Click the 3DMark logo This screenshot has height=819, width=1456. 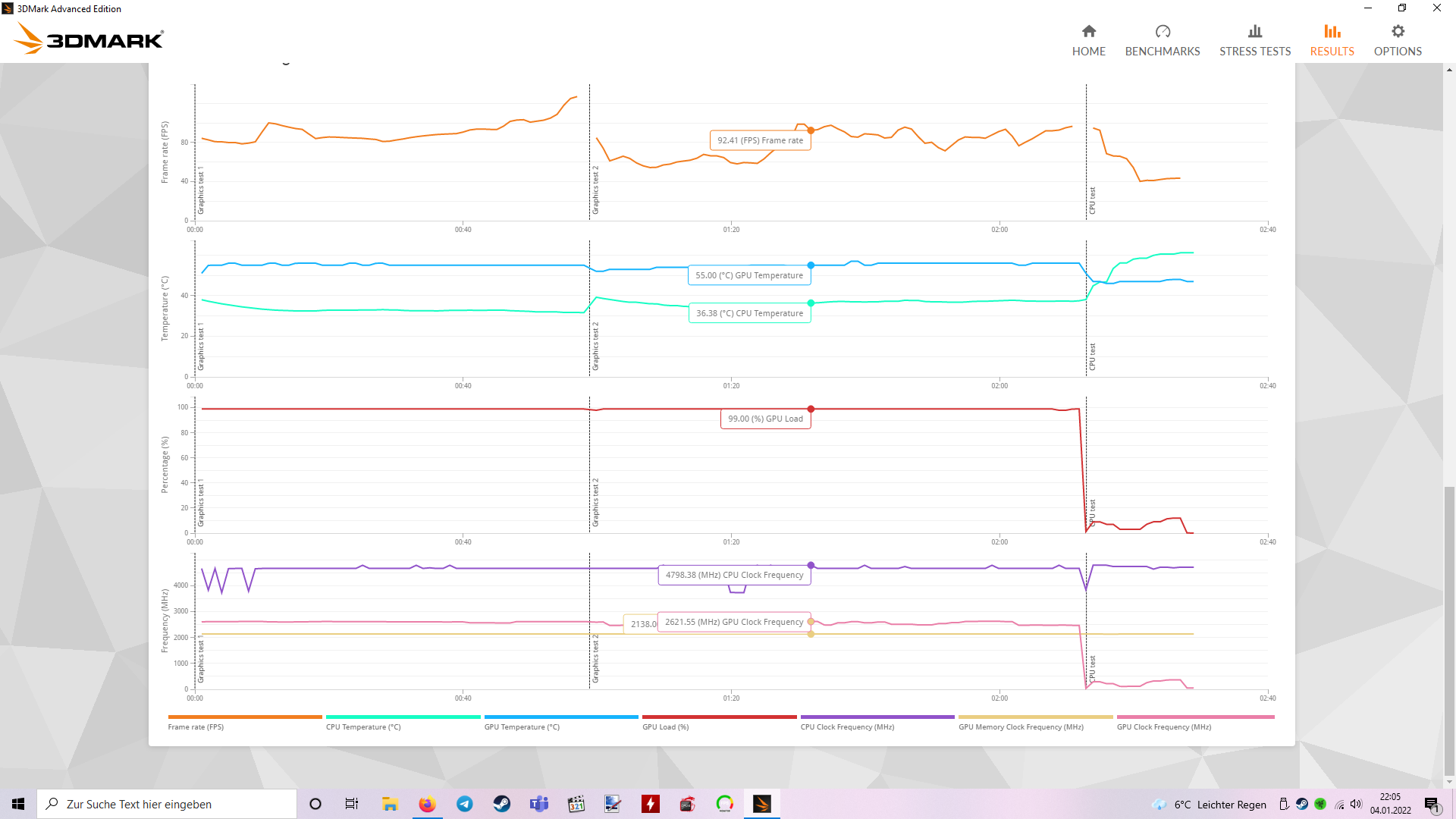89,39
